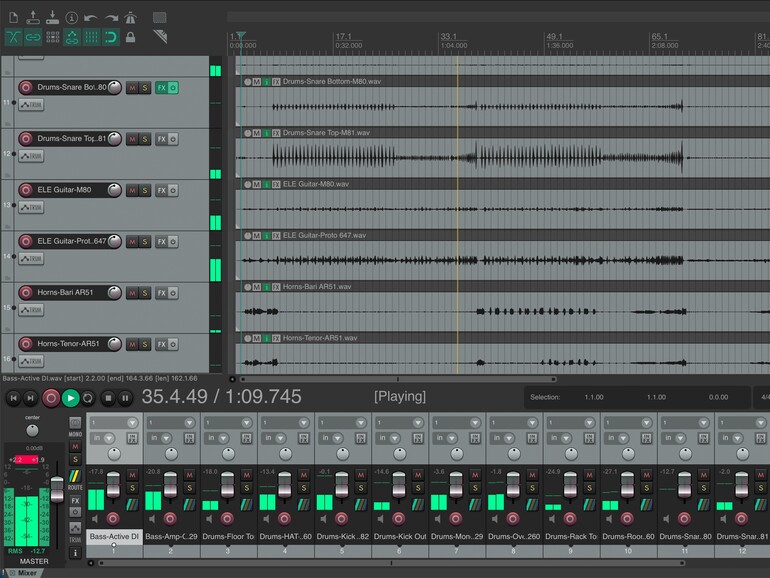Select the Drums-Kick Out mixer channel label
770x578 pixels.
pos(400,537)
